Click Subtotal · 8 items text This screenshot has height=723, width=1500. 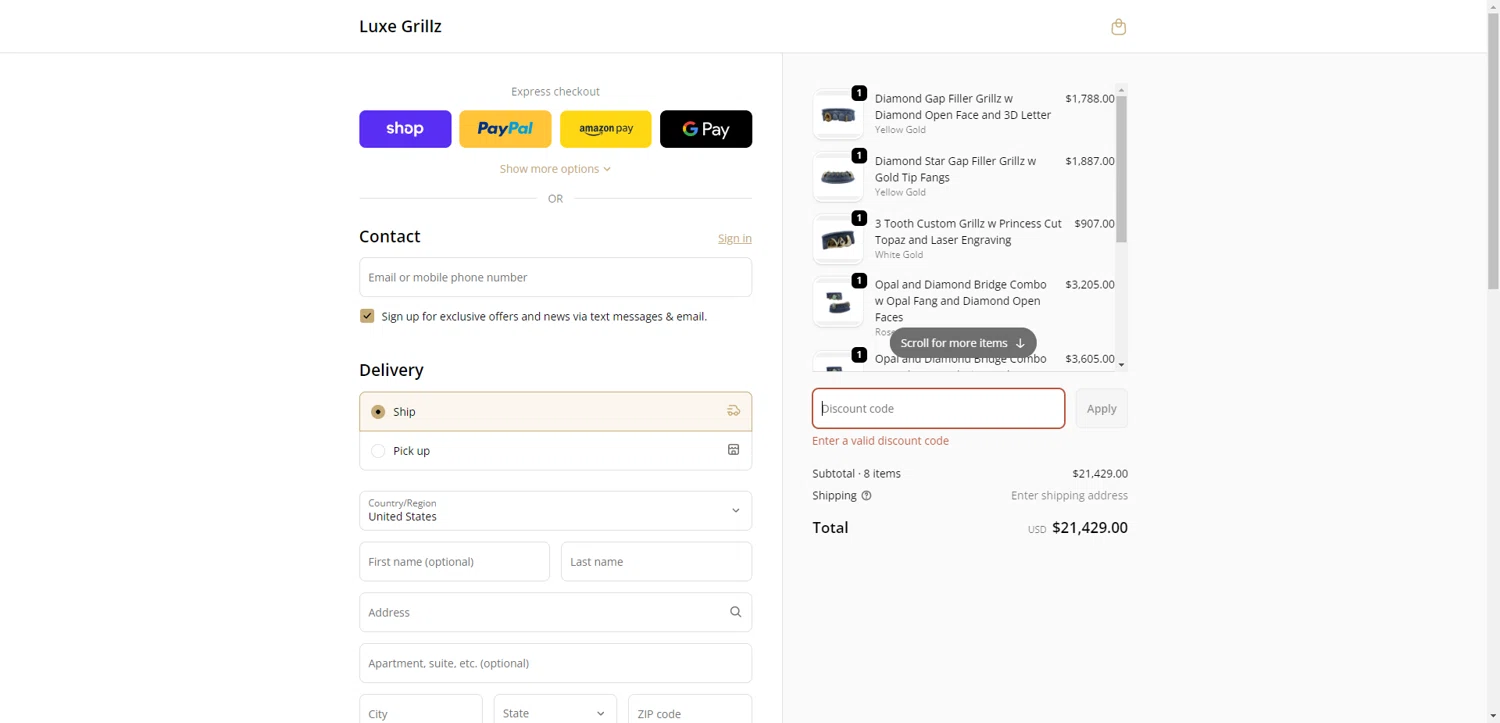(856, 474)
